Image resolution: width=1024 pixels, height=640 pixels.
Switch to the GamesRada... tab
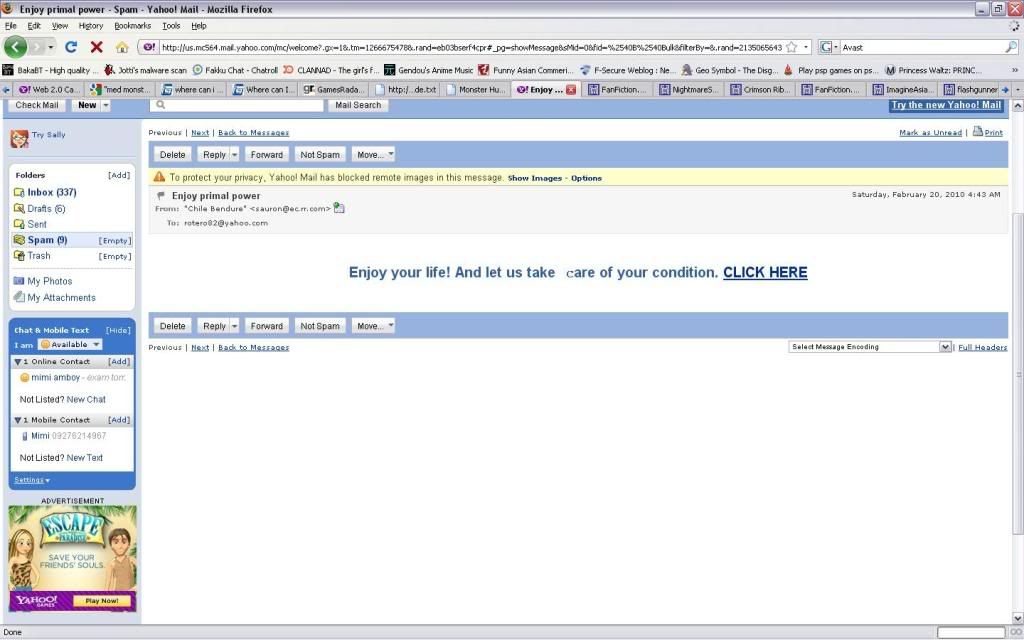point(332,89)
